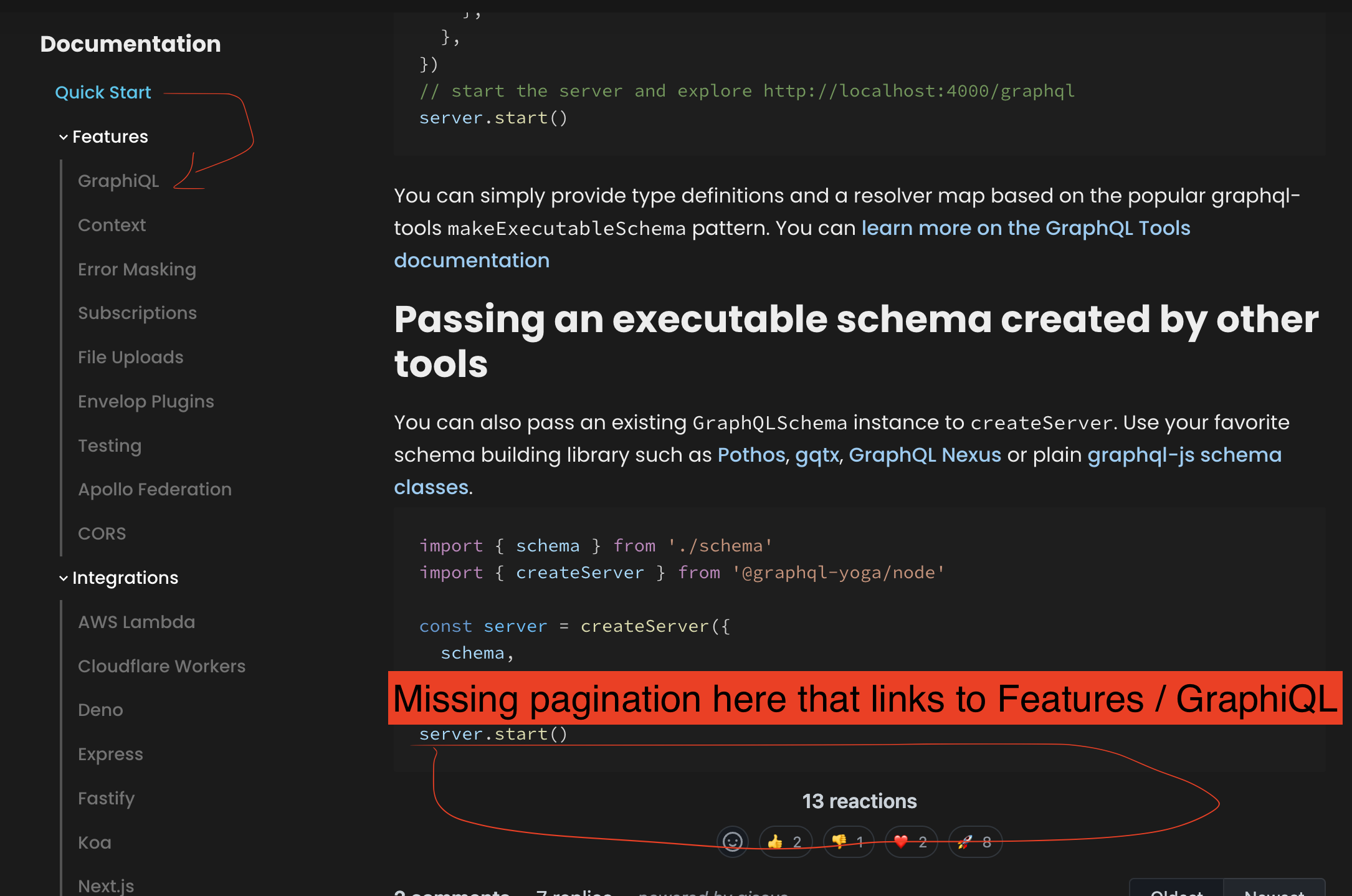React with the red heart emoji
Image resolution: width=1352 pixels, height=896 pixels.
point(911,842)
